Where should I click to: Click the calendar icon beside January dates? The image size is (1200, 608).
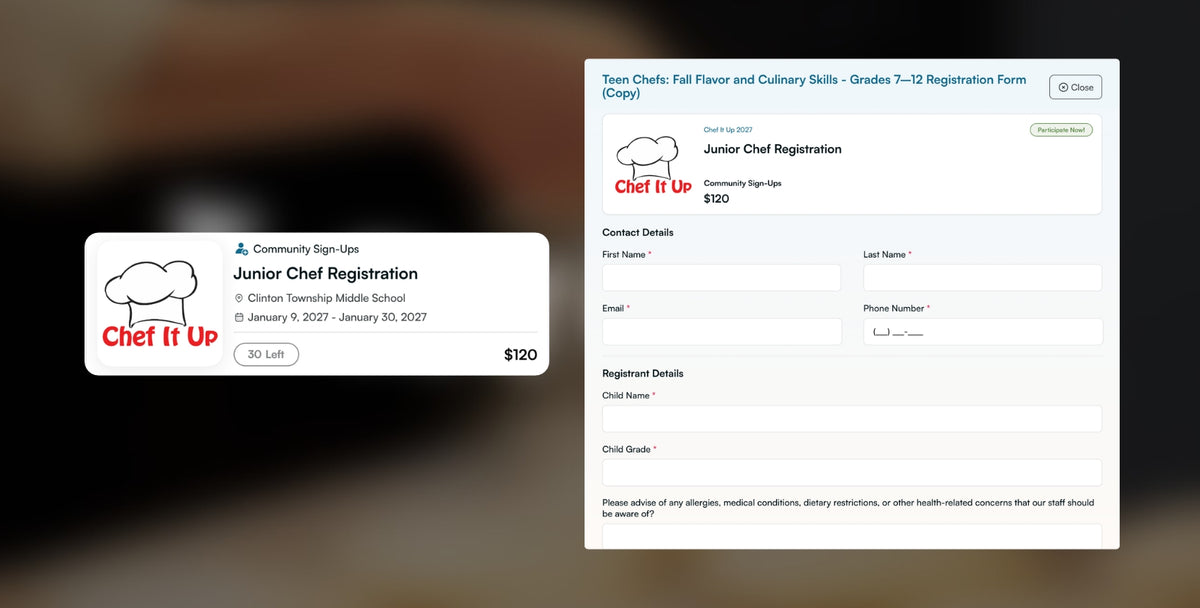tap(239, 317)
